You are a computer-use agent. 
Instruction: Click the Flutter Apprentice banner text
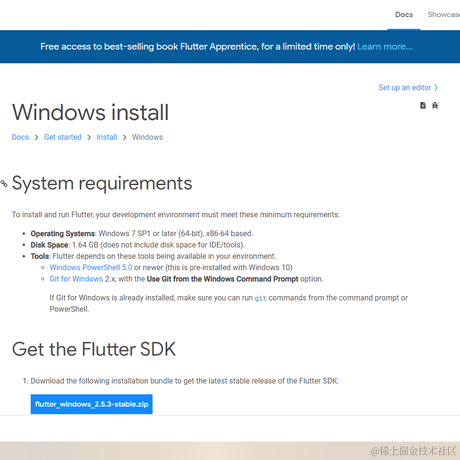(x=198, y=47)
